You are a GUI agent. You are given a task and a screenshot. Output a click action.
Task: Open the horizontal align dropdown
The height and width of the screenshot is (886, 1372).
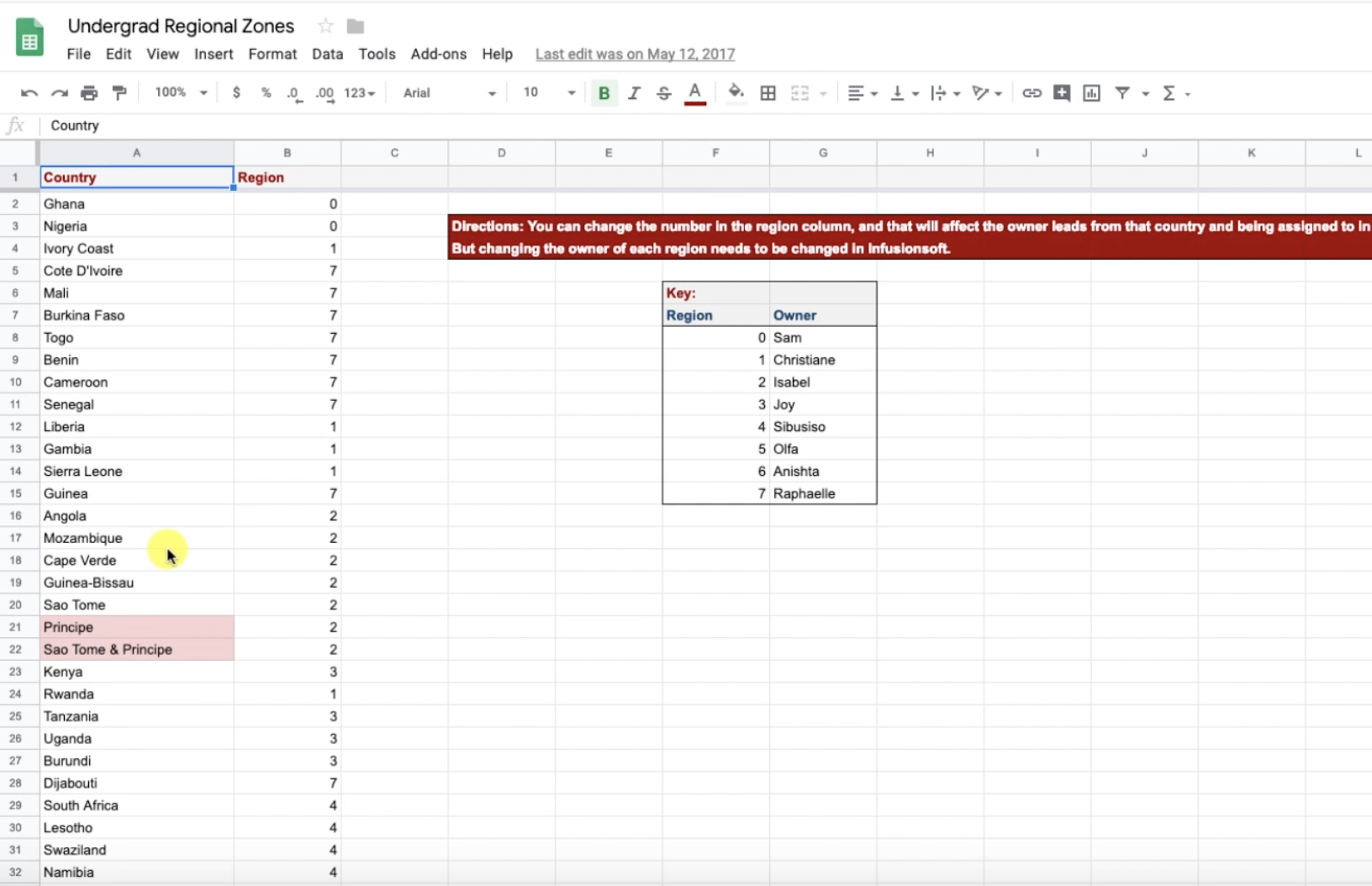coord(862,93)
